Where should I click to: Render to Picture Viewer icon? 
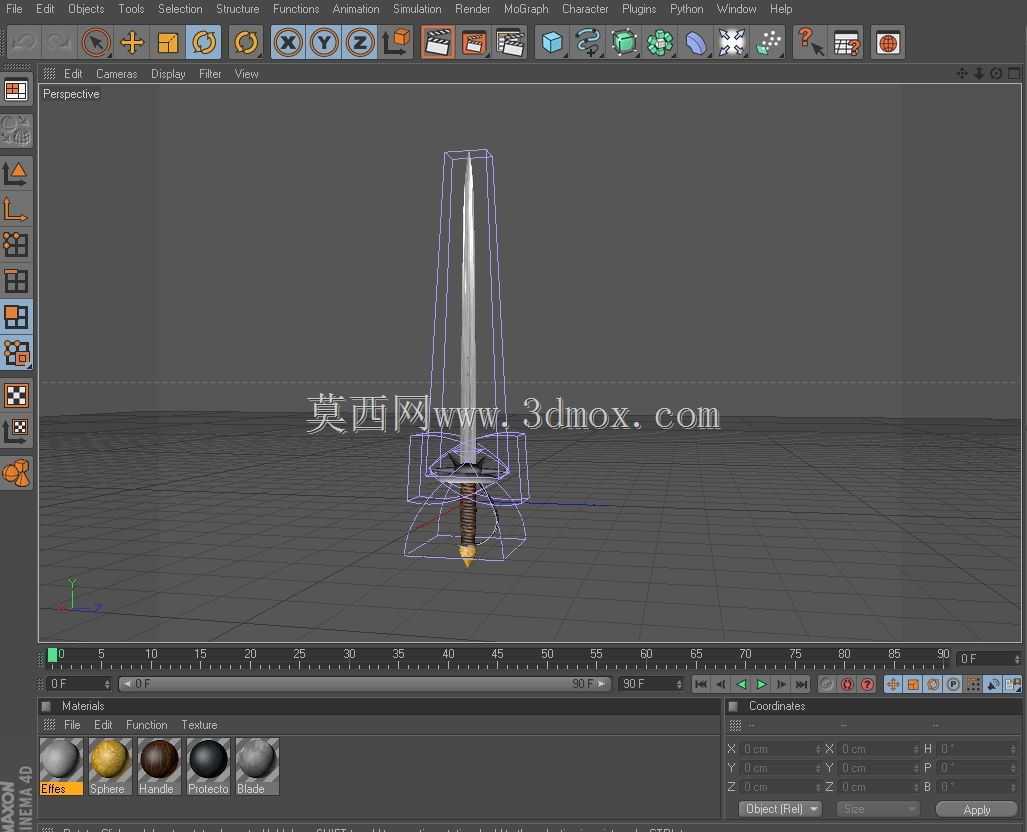[474, 43]
